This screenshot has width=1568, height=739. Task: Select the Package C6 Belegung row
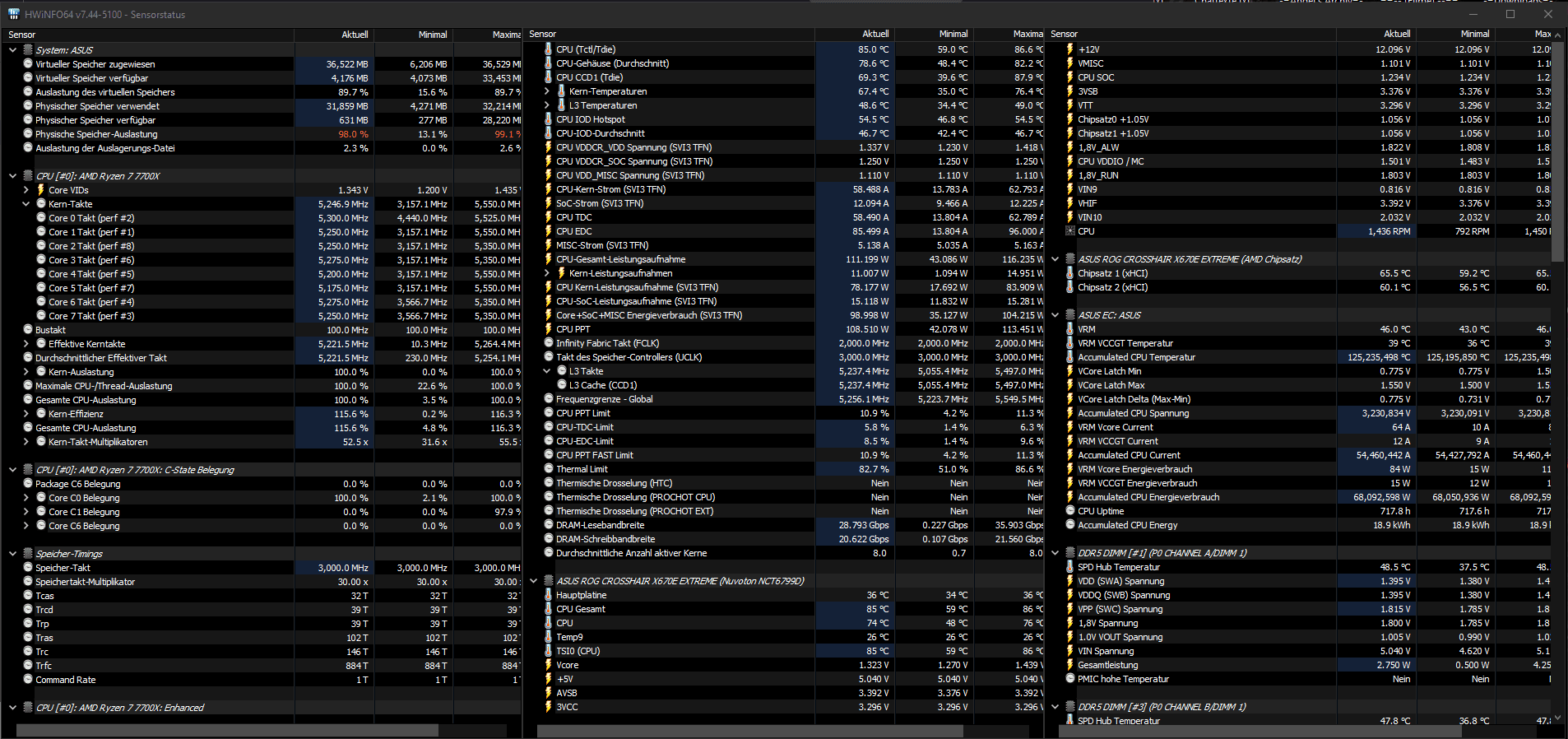262,484
